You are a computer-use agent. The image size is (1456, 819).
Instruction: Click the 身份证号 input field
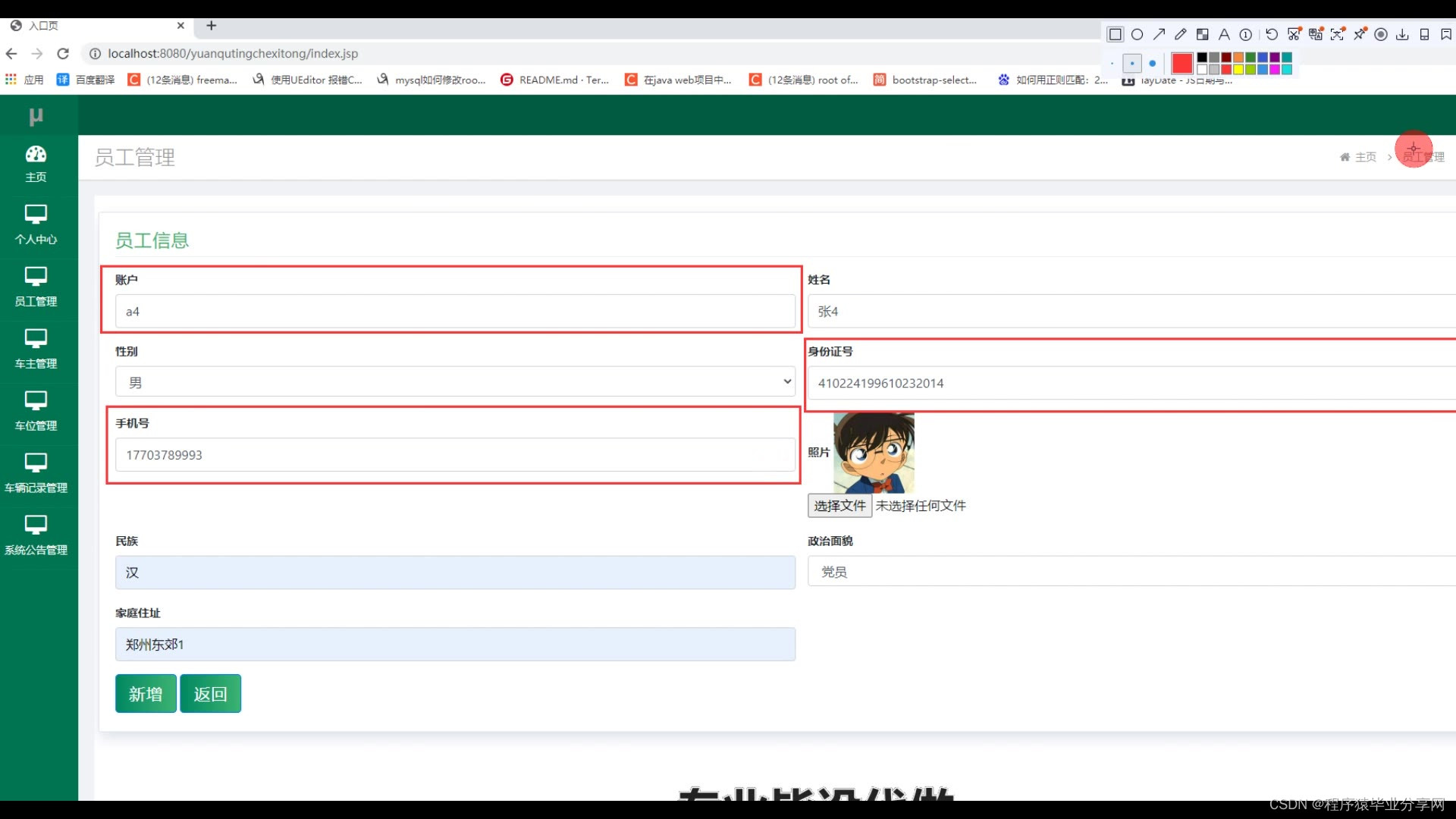point(1131,383)
